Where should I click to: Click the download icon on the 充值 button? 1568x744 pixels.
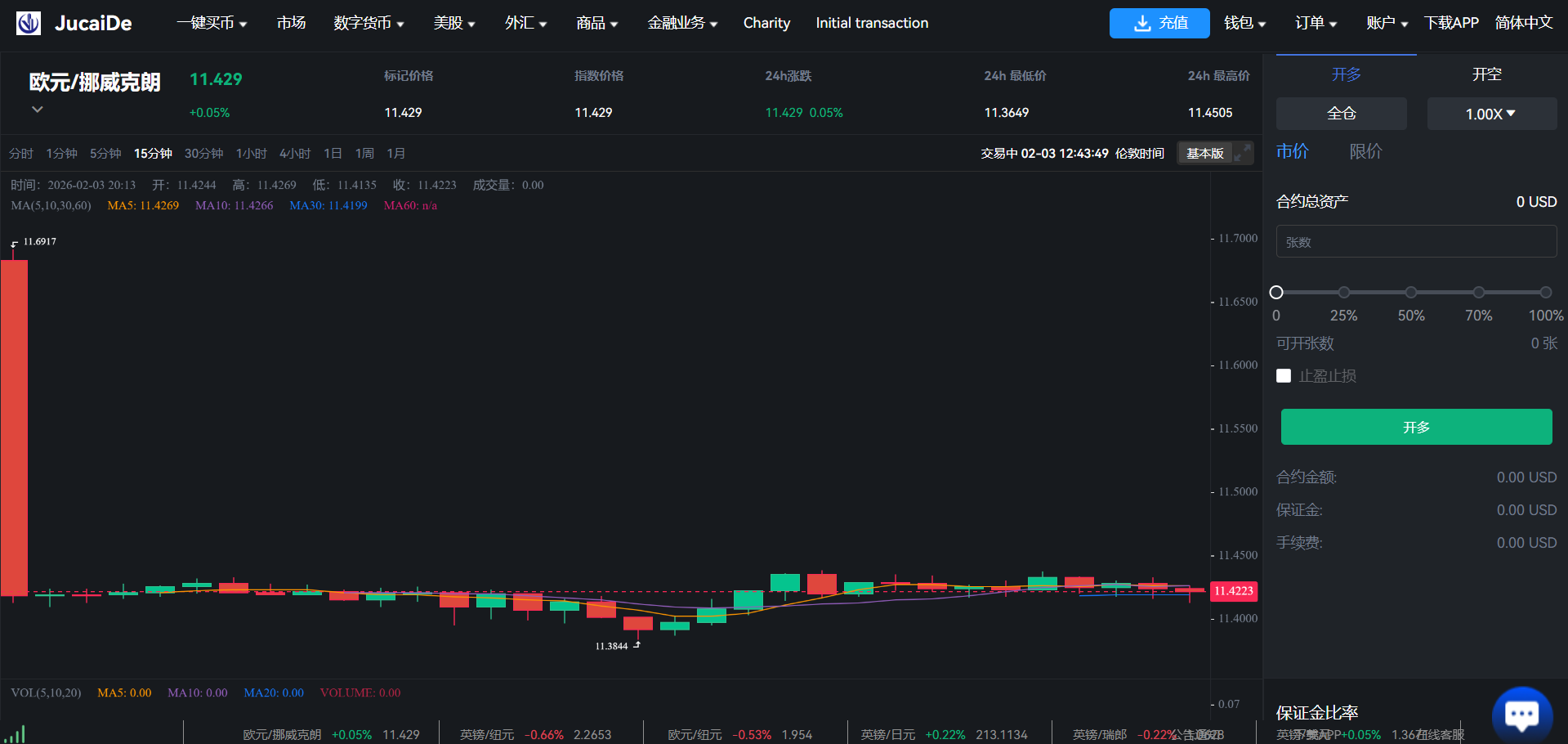coord(1141,23)
